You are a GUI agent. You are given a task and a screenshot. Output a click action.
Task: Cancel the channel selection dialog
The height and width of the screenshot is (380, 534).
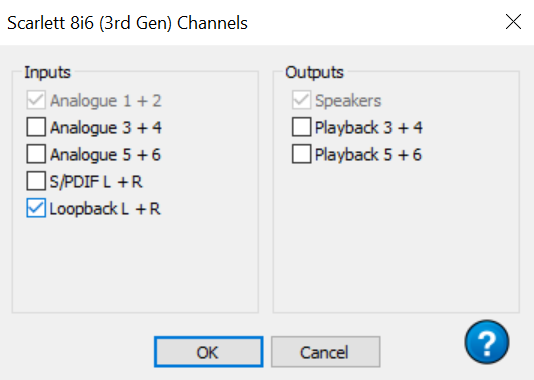326,352
